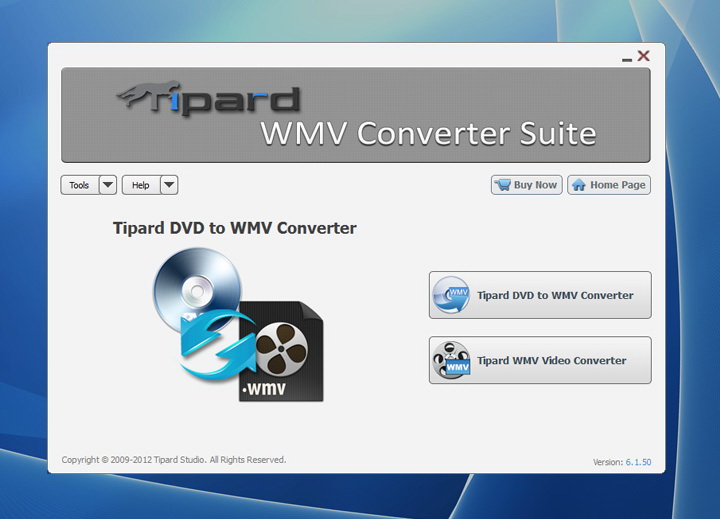Viewport: 720px width, 519px height.
Task: Click the DVD to WMV disc icon on button
Action: click(x=451, y=295)
